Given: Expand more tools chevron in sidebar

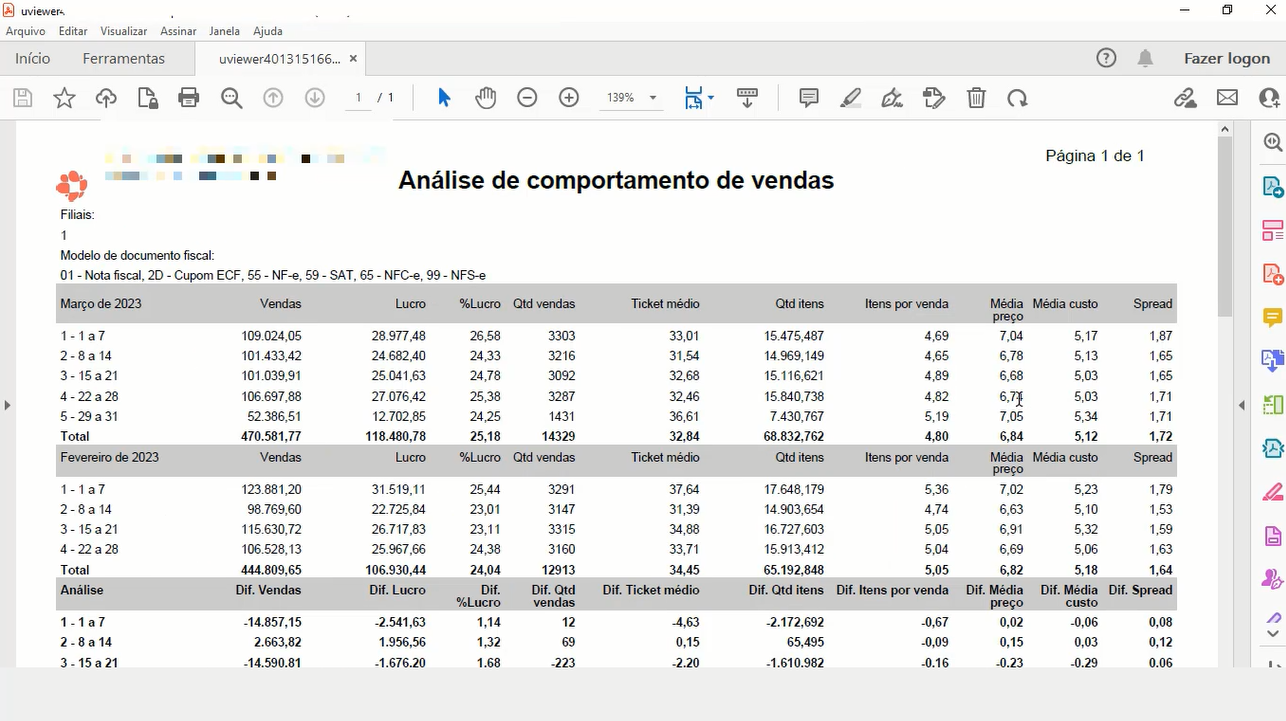Looking at the screenshot, I should click(1273, 633).
